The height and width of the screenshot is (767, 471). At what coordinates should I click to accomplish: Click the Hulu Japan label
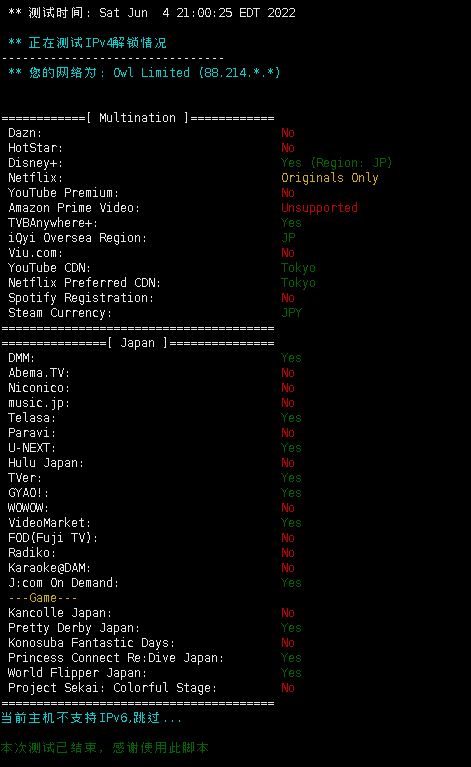coord(46,463)
